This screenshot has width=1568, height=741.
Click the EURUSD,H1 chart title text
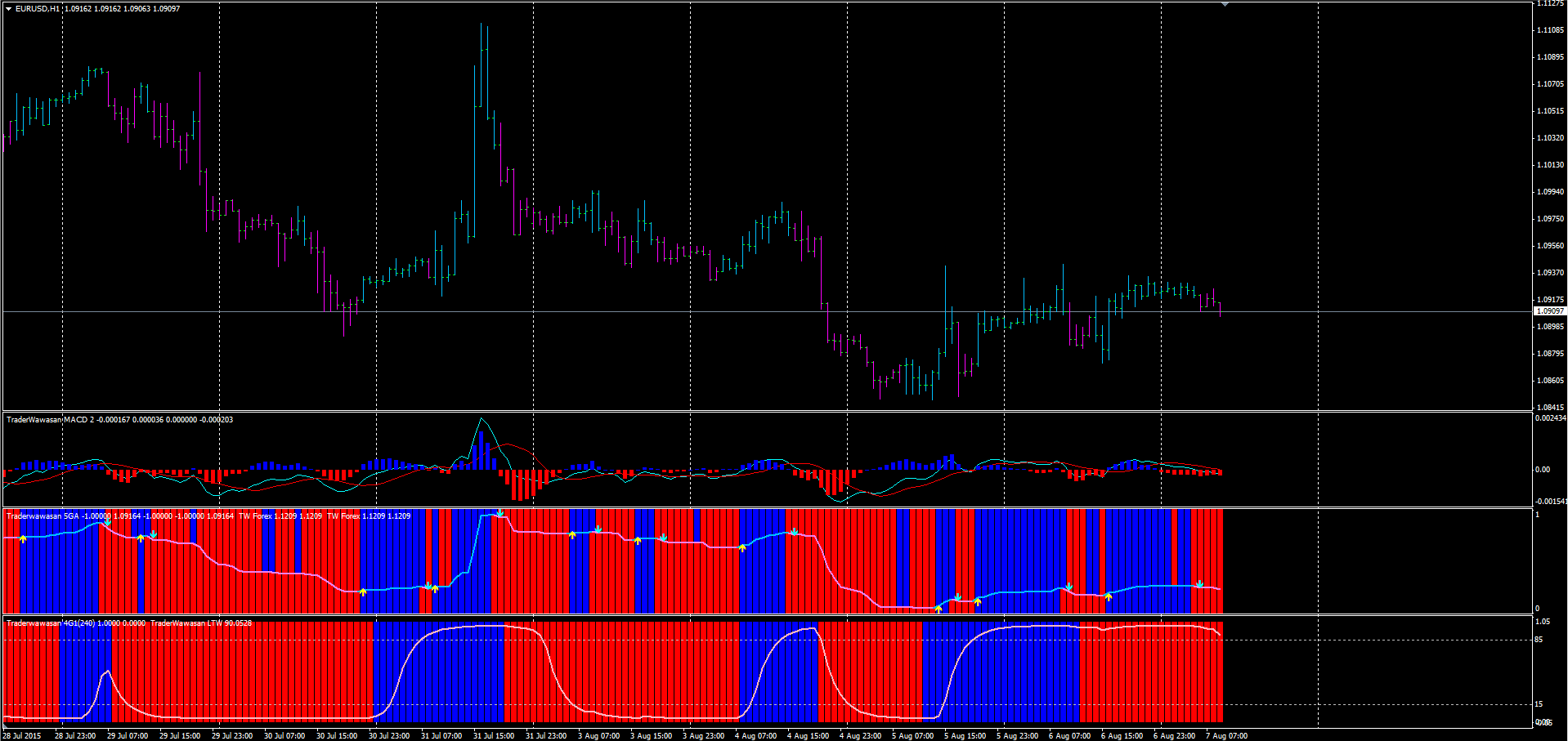[x=38, y=8]
